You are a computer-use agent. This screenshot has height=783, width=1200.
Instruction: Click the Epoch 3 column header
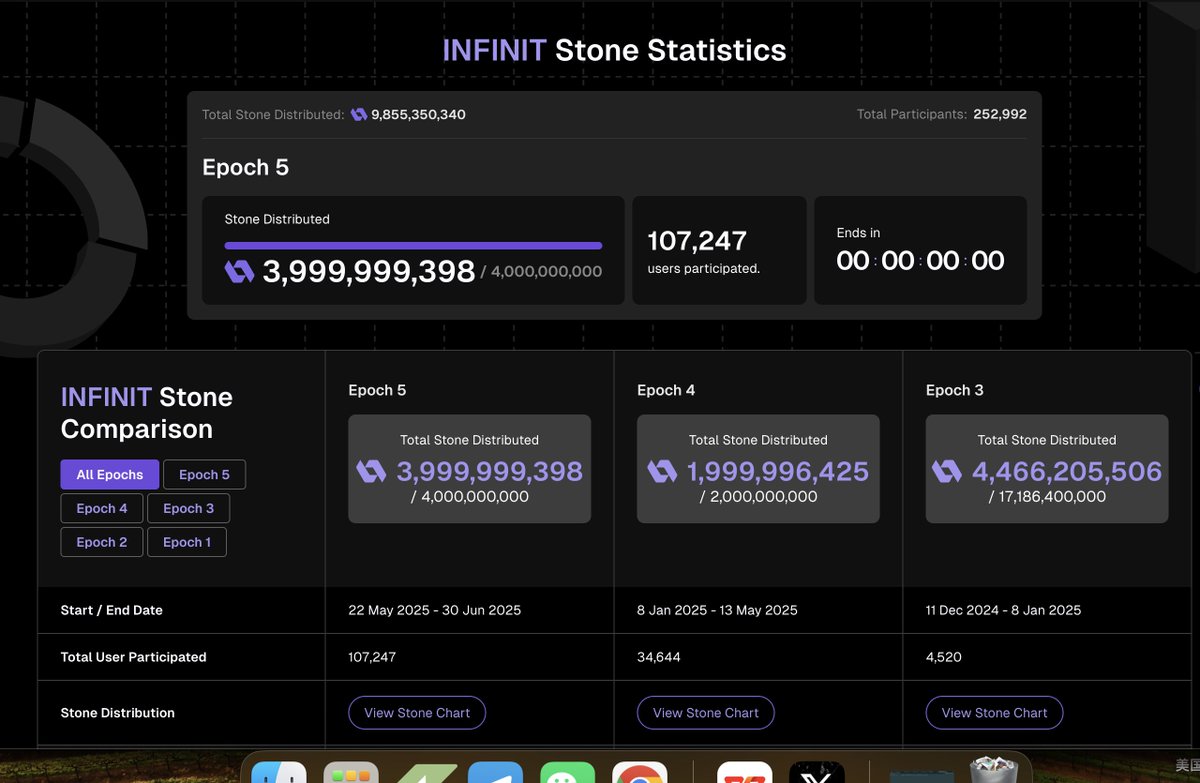click(955, 390)
